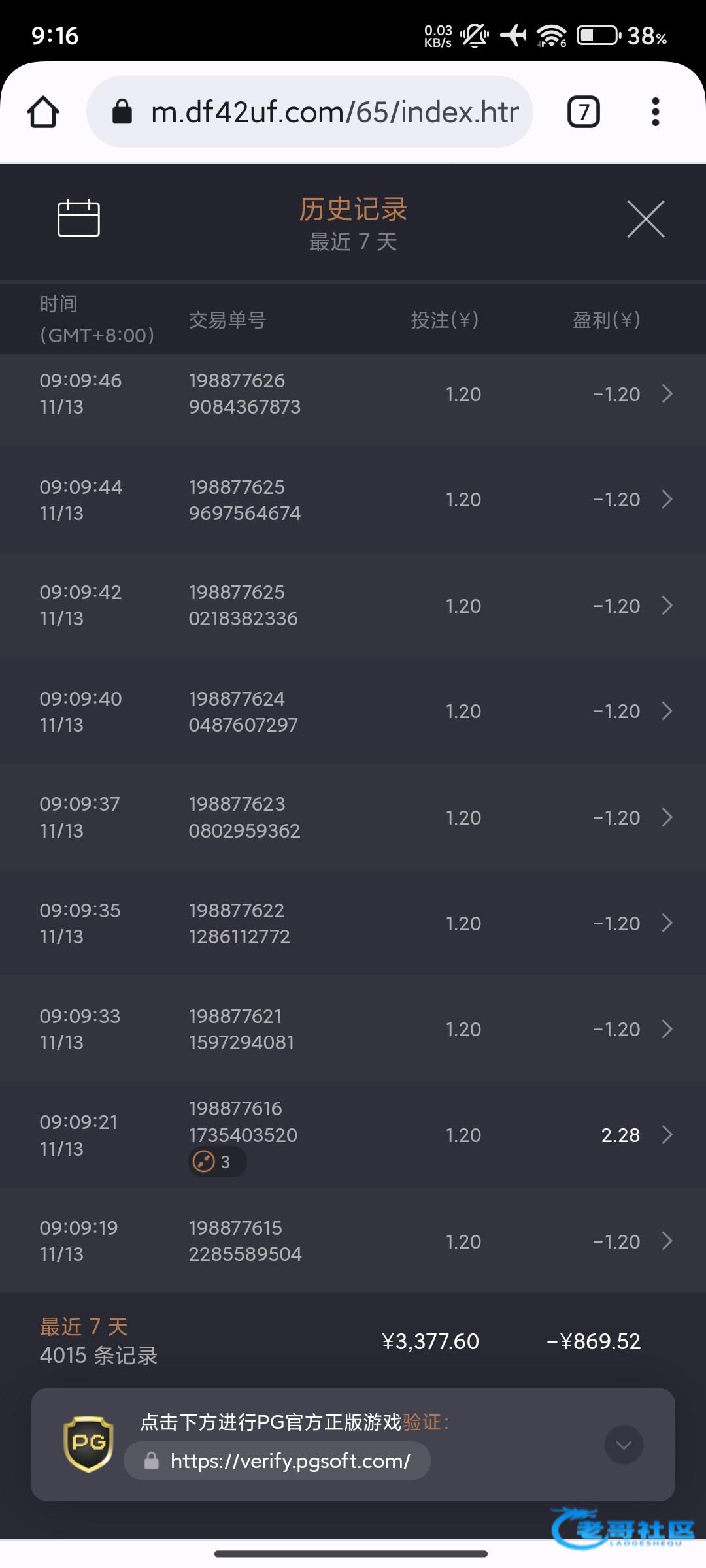Tap the 最近 7 天 summary label
Viewport: 706px width, 1568px height.
tap(84, 1327)
